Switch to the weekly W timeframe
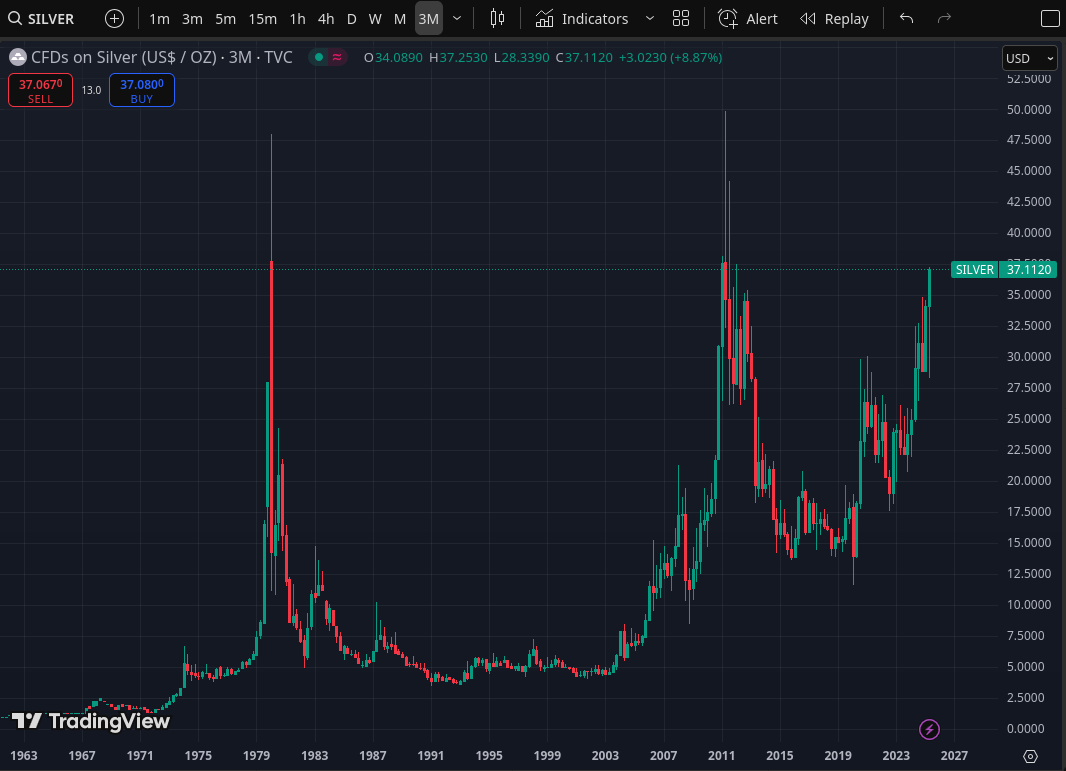The width and height of the screenshot is (1066, 771). [375, 18]
